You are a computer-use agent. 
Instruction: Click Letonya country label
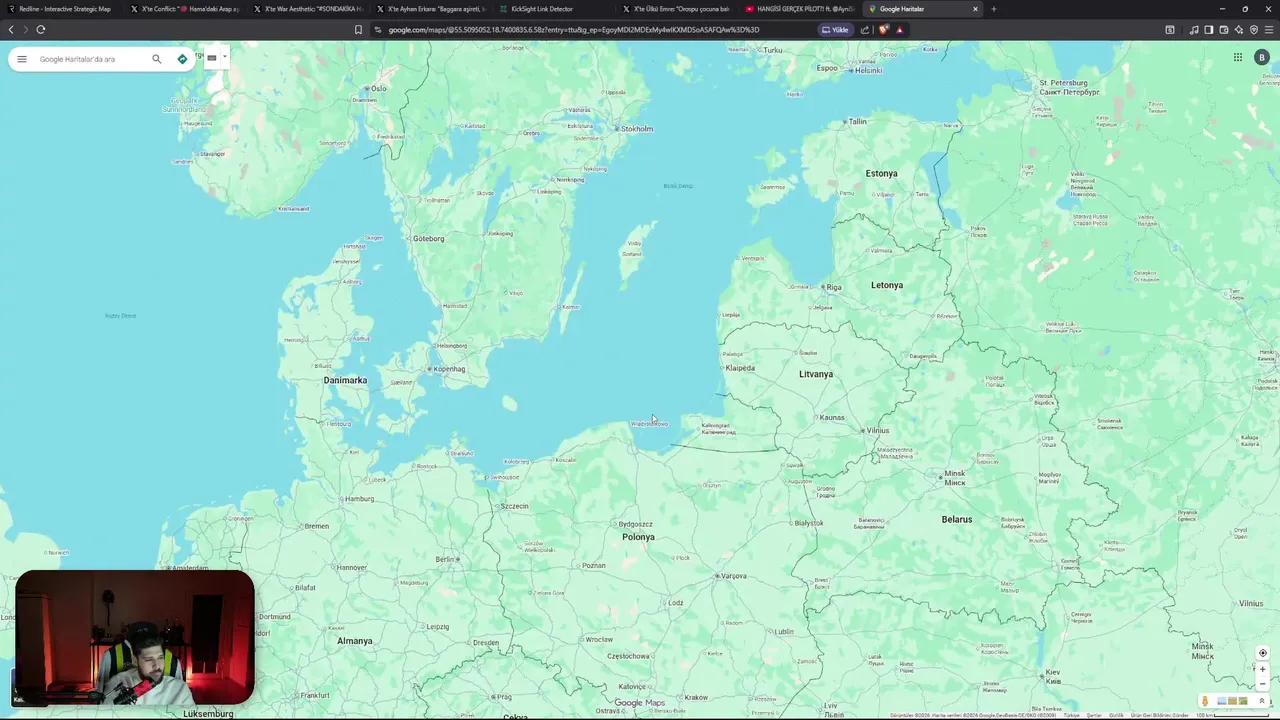pyautogui.click(x=887, y=285)
